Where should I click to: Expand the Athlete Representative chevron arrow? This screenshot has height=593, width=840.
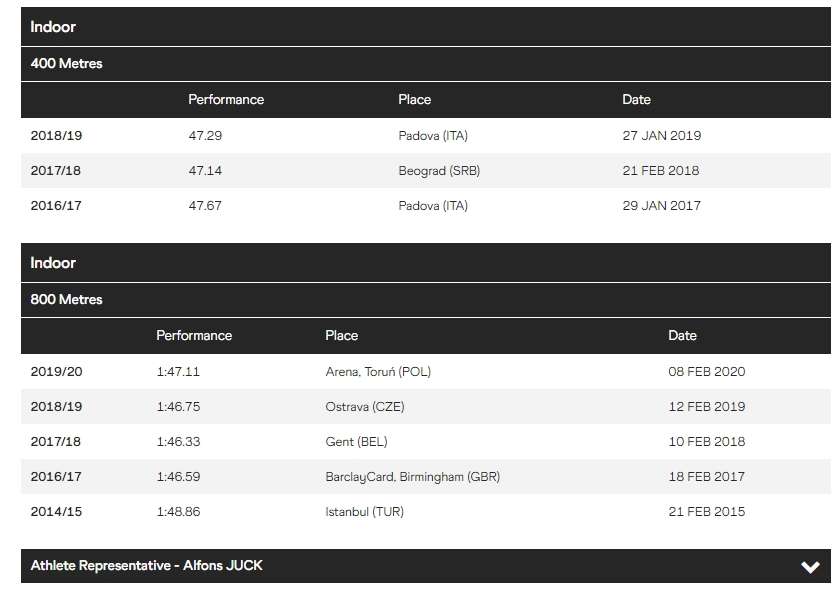coord(810,567)
